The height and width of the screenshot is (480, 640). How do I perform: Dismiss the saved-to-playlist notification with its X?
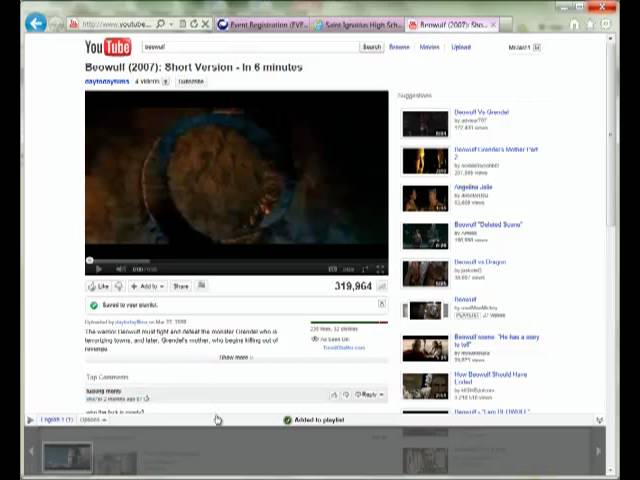point(382,303)
